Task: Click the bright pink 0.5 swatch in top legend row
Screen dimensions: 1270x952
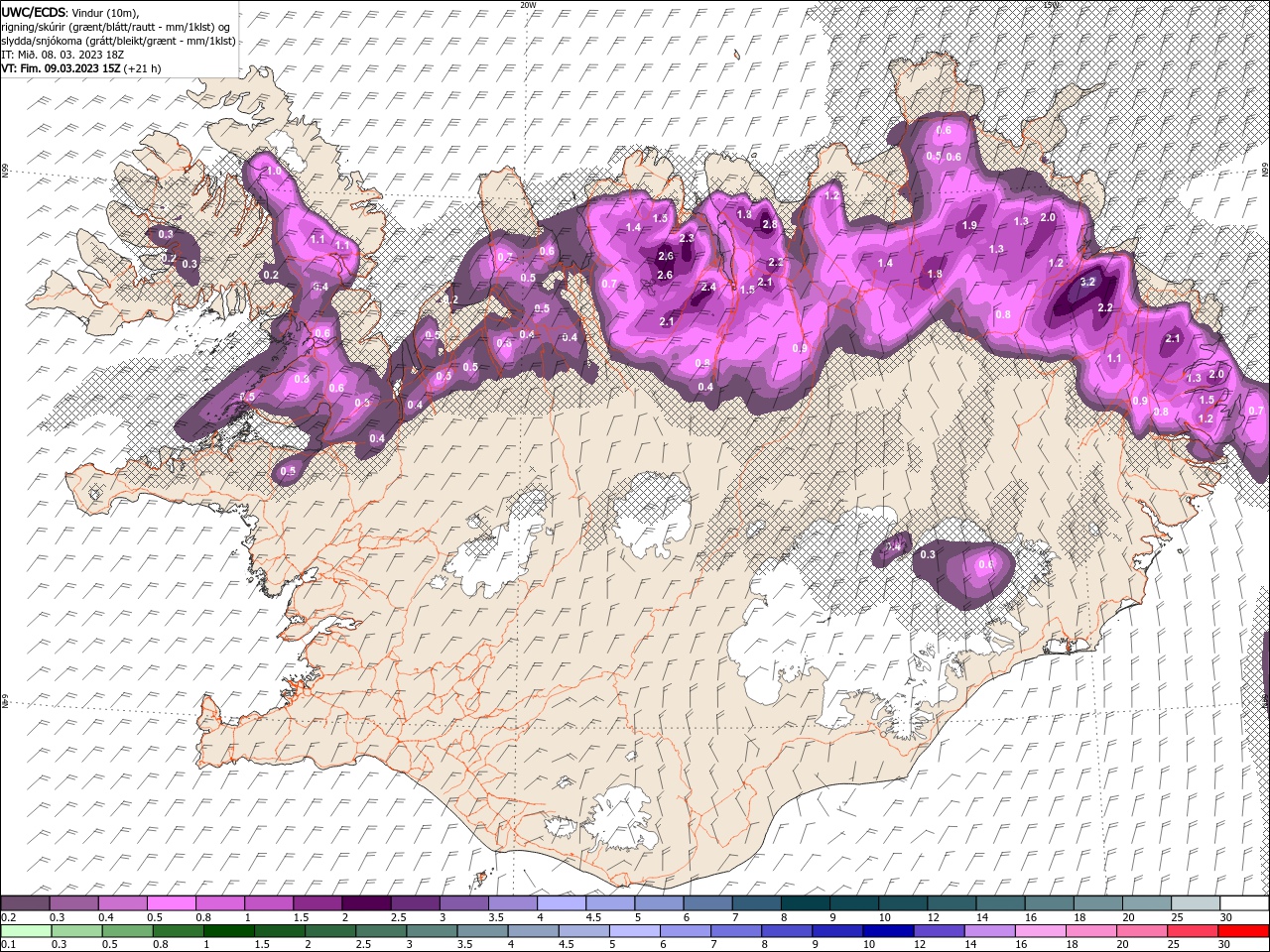Action: coord(171,903)
